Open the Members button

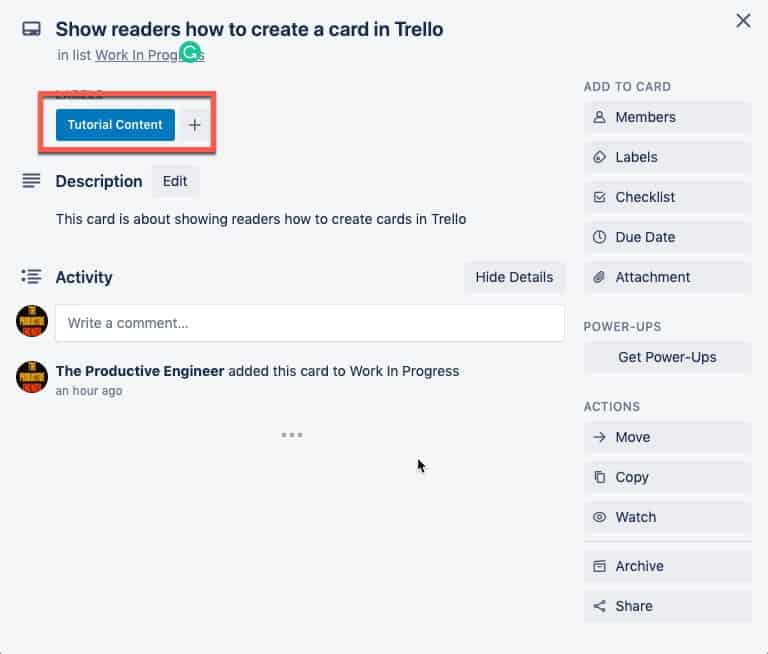pyautogui.click(x=668, y=117)
